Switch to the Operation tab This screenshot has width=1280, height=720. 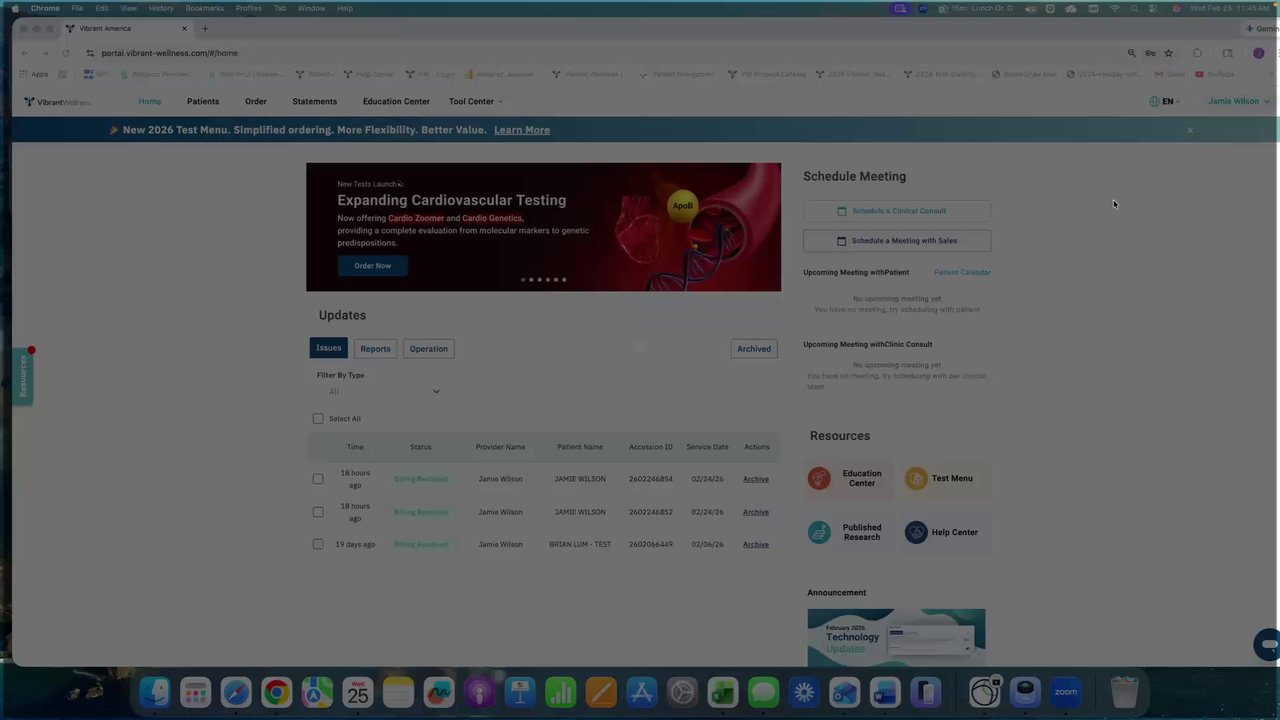pyautogui.click(x=428, y=349)
